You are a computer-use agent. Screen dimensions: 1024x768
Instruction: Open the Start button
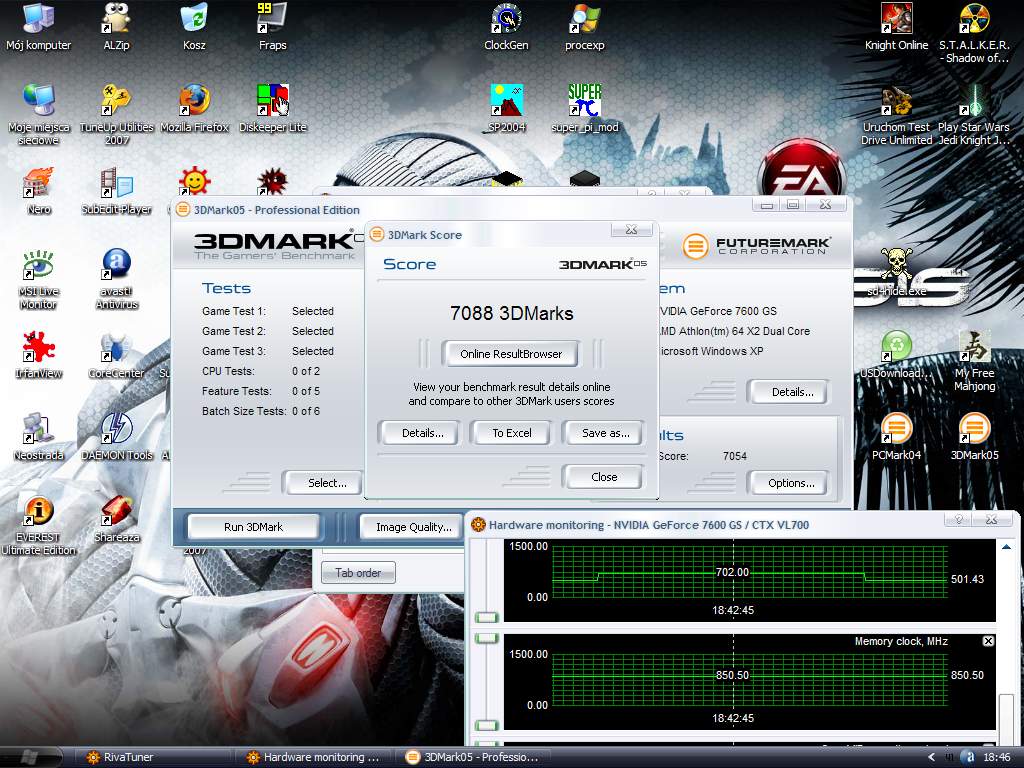[29, 758]
